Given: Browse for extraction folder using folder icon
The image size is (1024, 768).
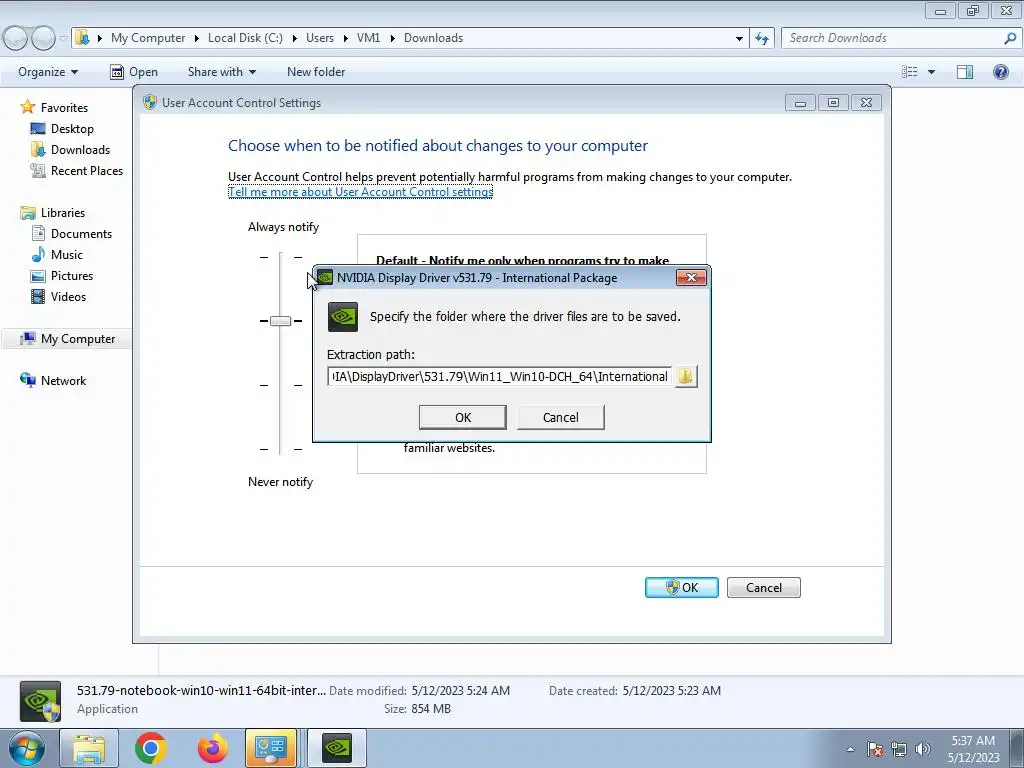Looking at the screenshot, I should point(686,376).
